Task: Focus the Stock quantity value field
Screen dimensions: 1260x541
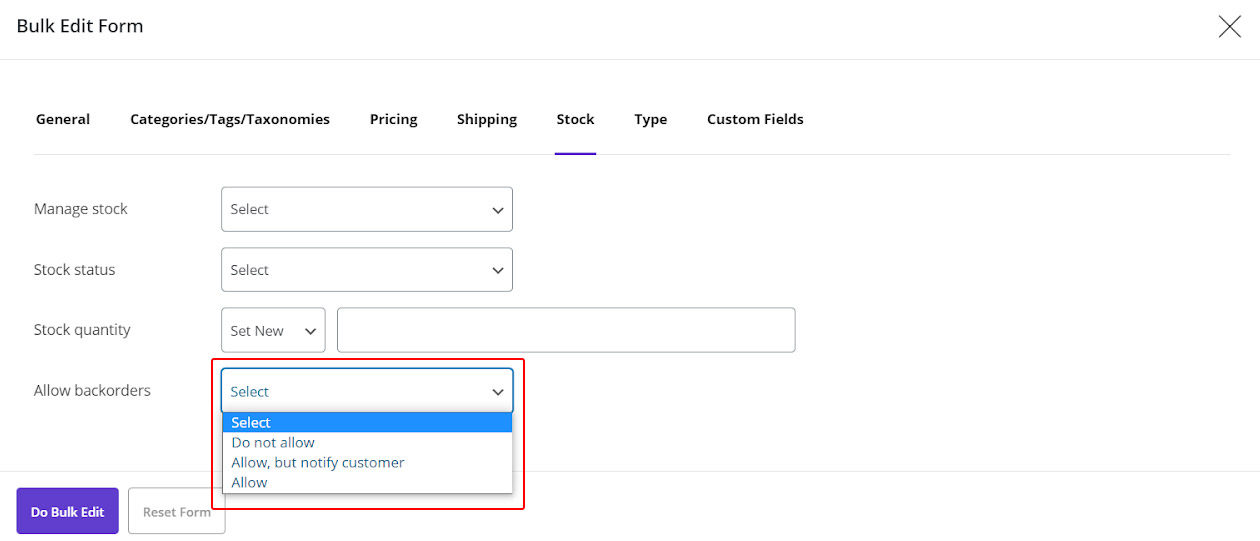Action: pyautogui.click(x=566, y=330)
